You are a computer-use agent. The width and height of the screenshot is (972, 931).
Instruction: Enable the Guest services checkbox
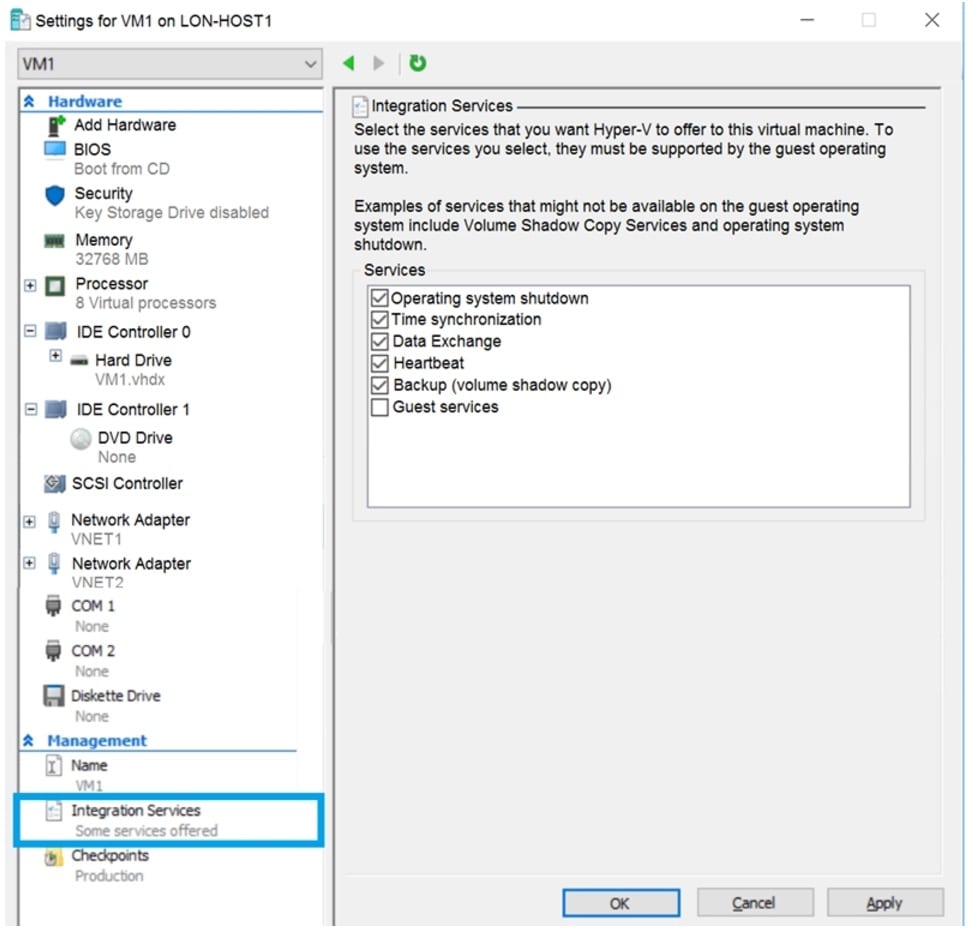[x=379, y=406]
